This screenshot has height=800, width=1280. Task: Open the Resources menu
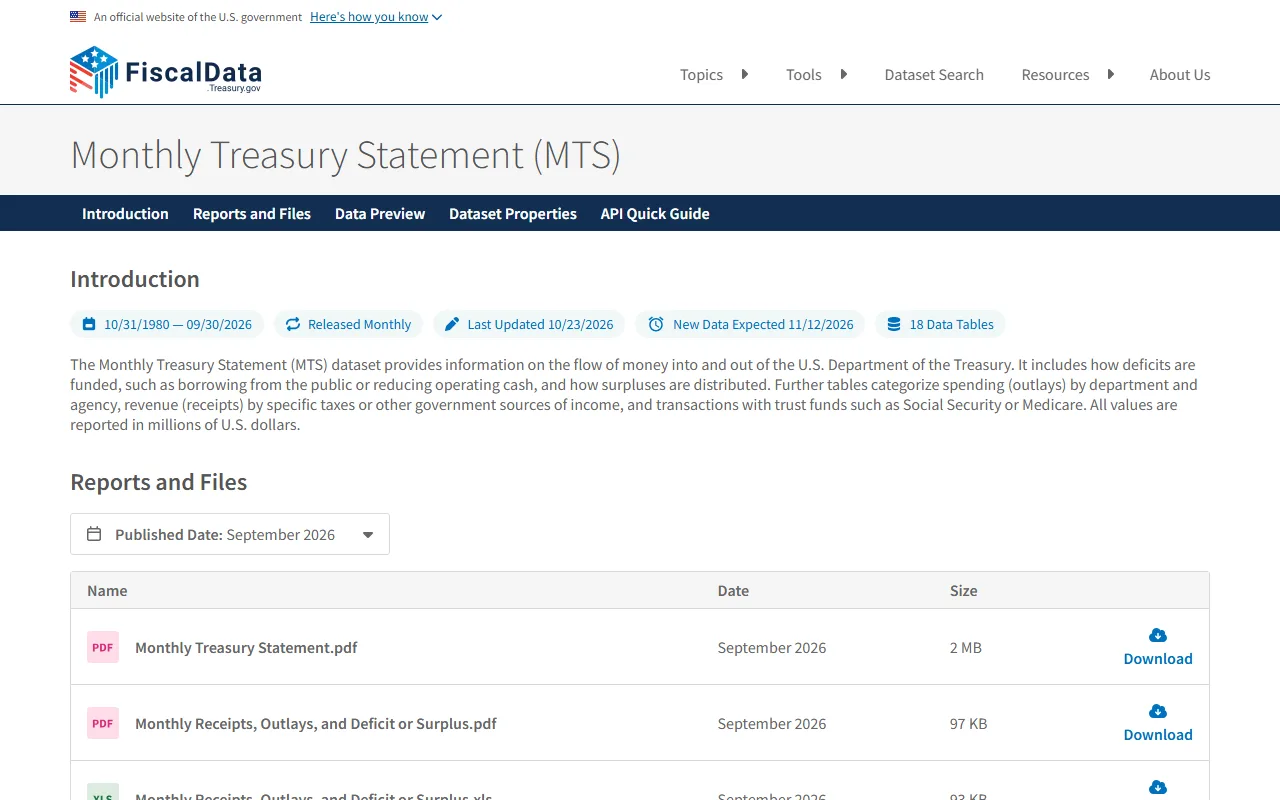point(1055,74)
